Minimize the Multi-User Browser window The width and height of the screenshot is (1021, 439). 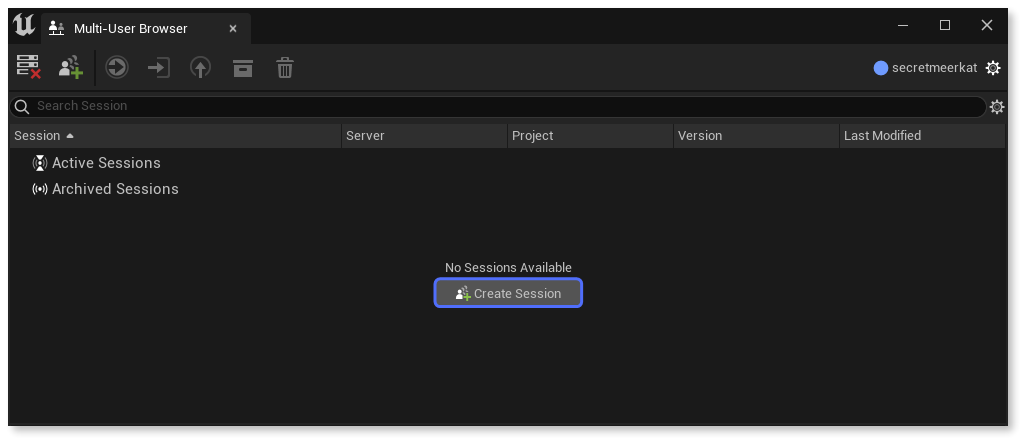click(x=903, y=25)
